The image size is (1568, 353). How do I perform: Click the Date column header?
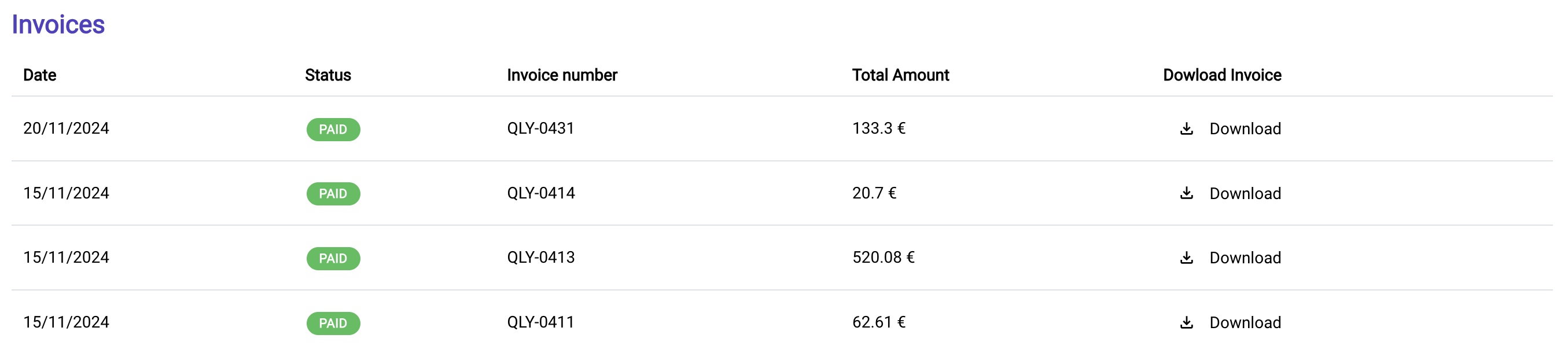click(x=39, y=75)
